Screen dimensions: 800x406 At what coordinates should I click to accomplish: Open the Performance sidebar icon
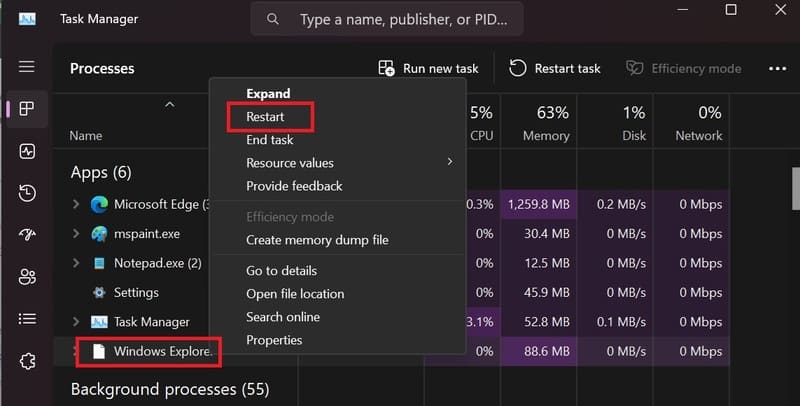pyautogui.click(x=27, y=151)
